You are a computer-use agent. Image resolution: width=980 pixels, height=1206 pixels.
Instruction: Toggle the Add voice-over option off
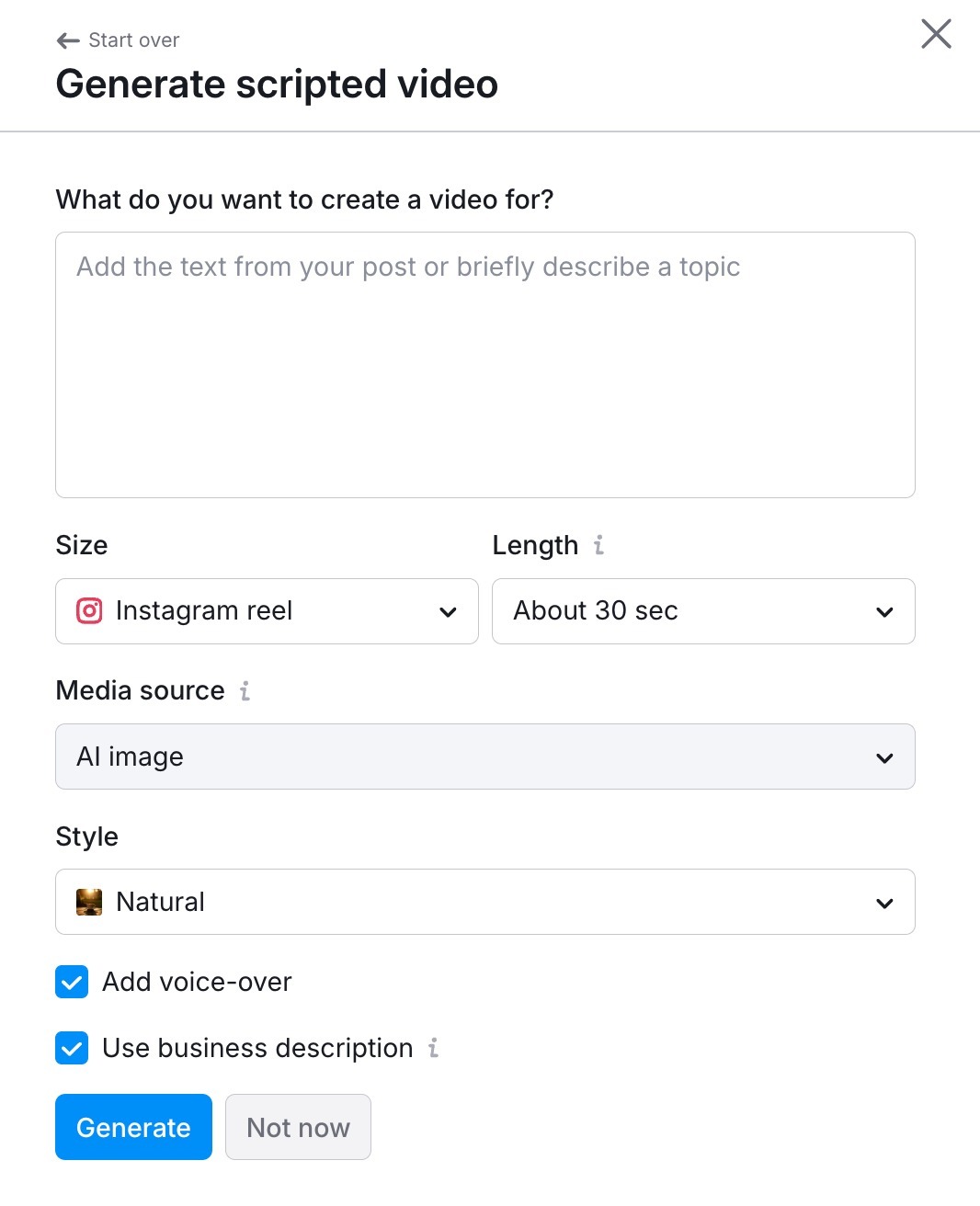(x=72, y=982)
